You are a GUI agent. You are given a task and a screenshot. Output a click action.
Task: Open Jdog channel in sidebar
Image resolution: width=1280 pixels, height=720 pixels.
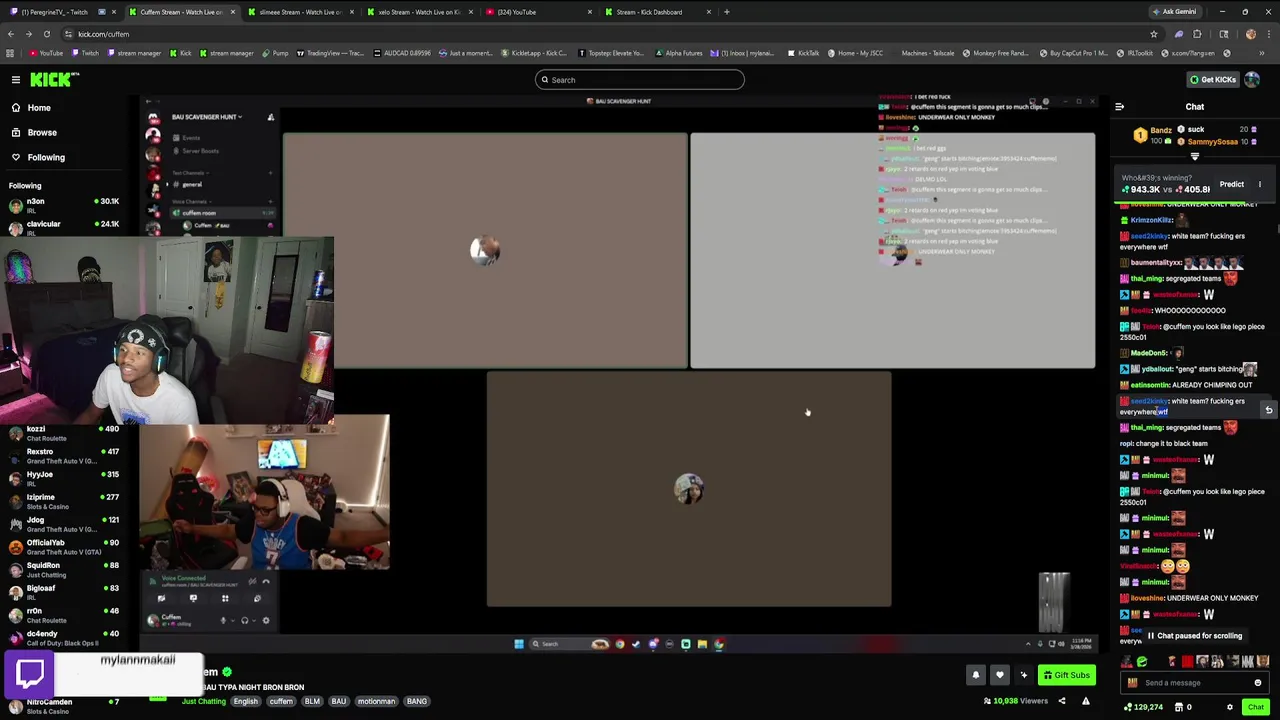pyautogui.click(x=62, y=524)
